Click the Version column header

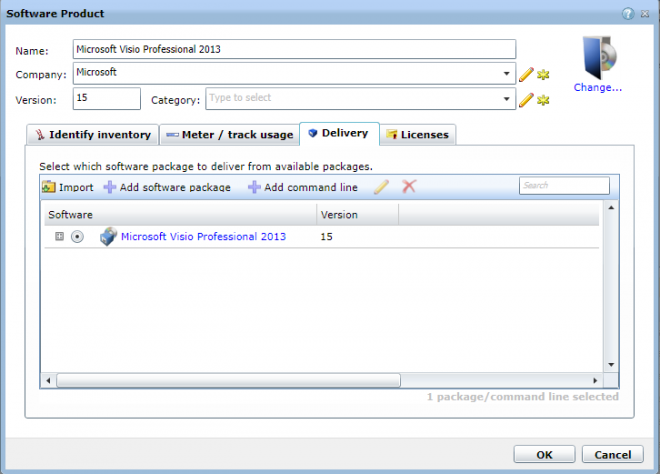357,215
